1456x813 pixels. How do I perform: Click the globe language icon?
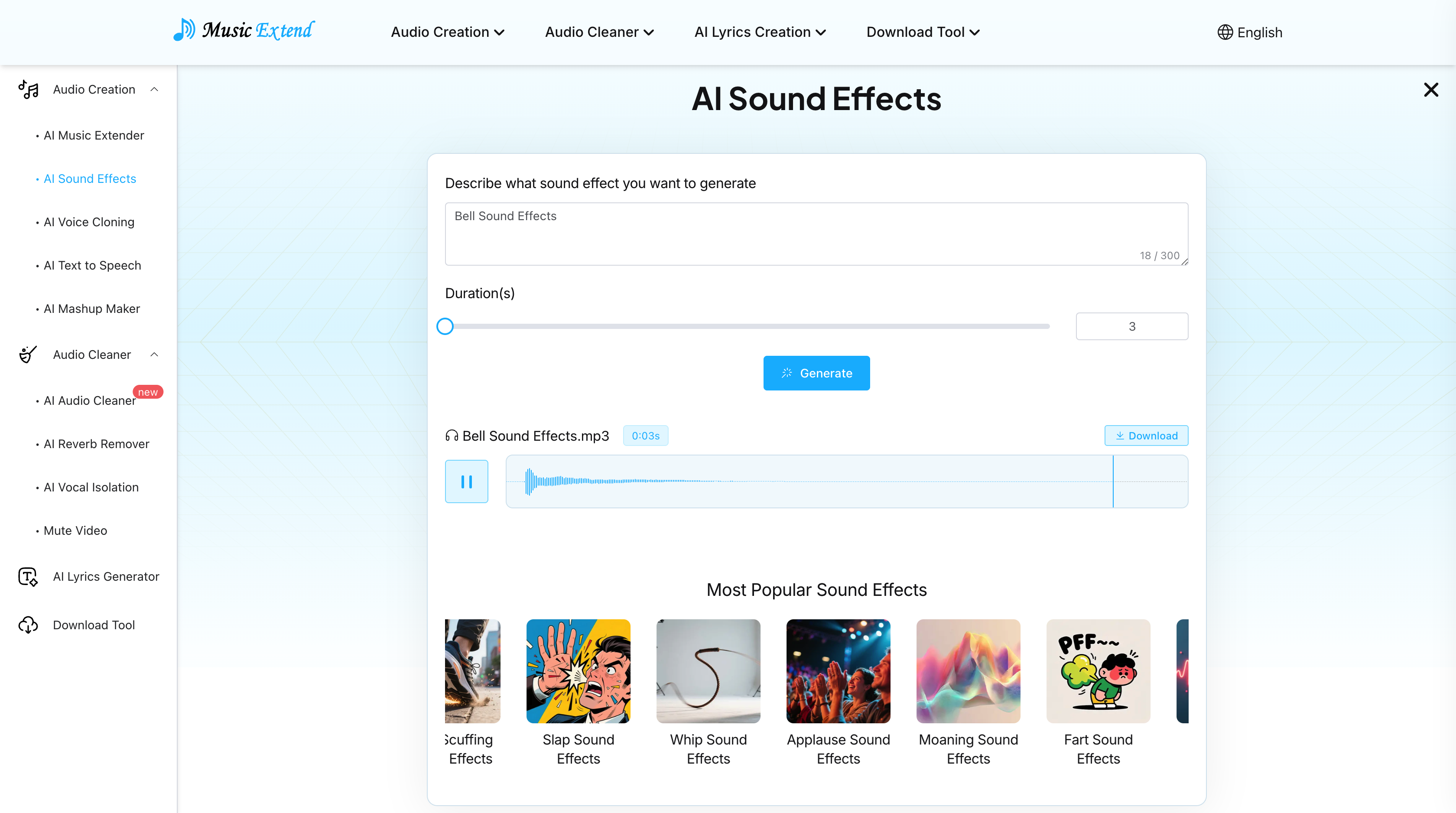[1225, 32]
